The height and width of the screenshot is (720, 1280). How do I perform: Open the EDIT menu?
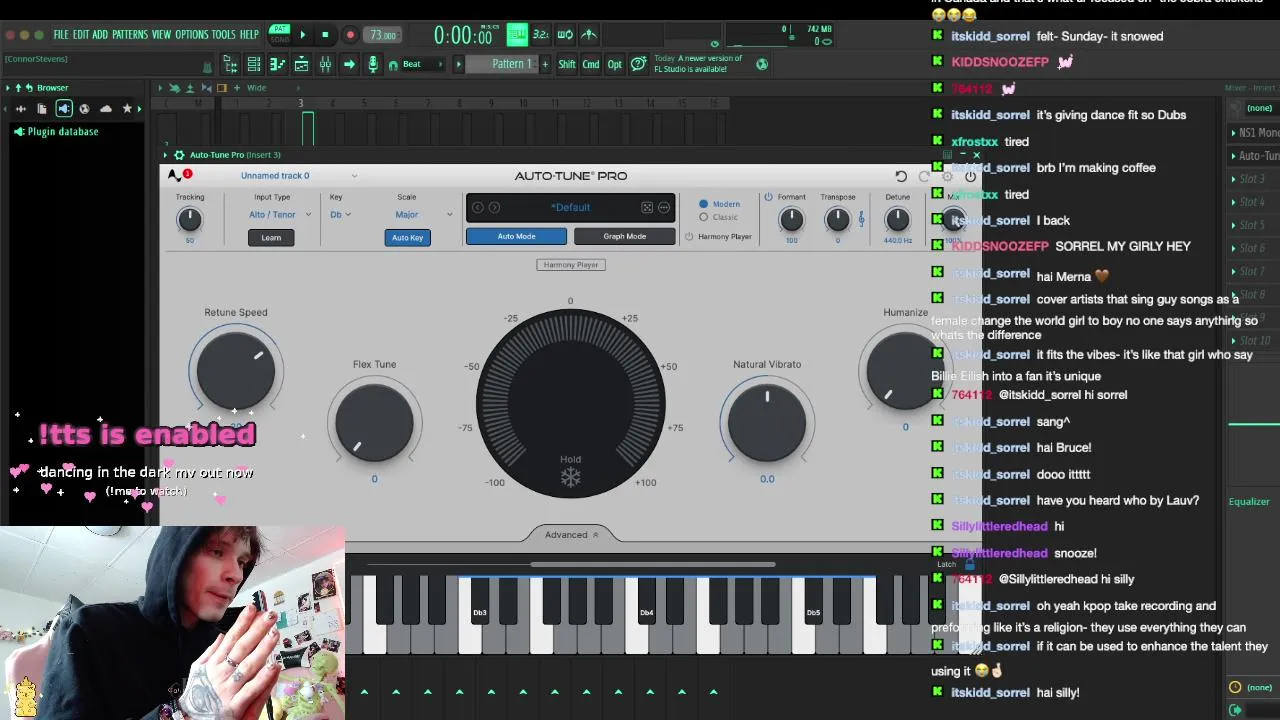click(80, 34)
